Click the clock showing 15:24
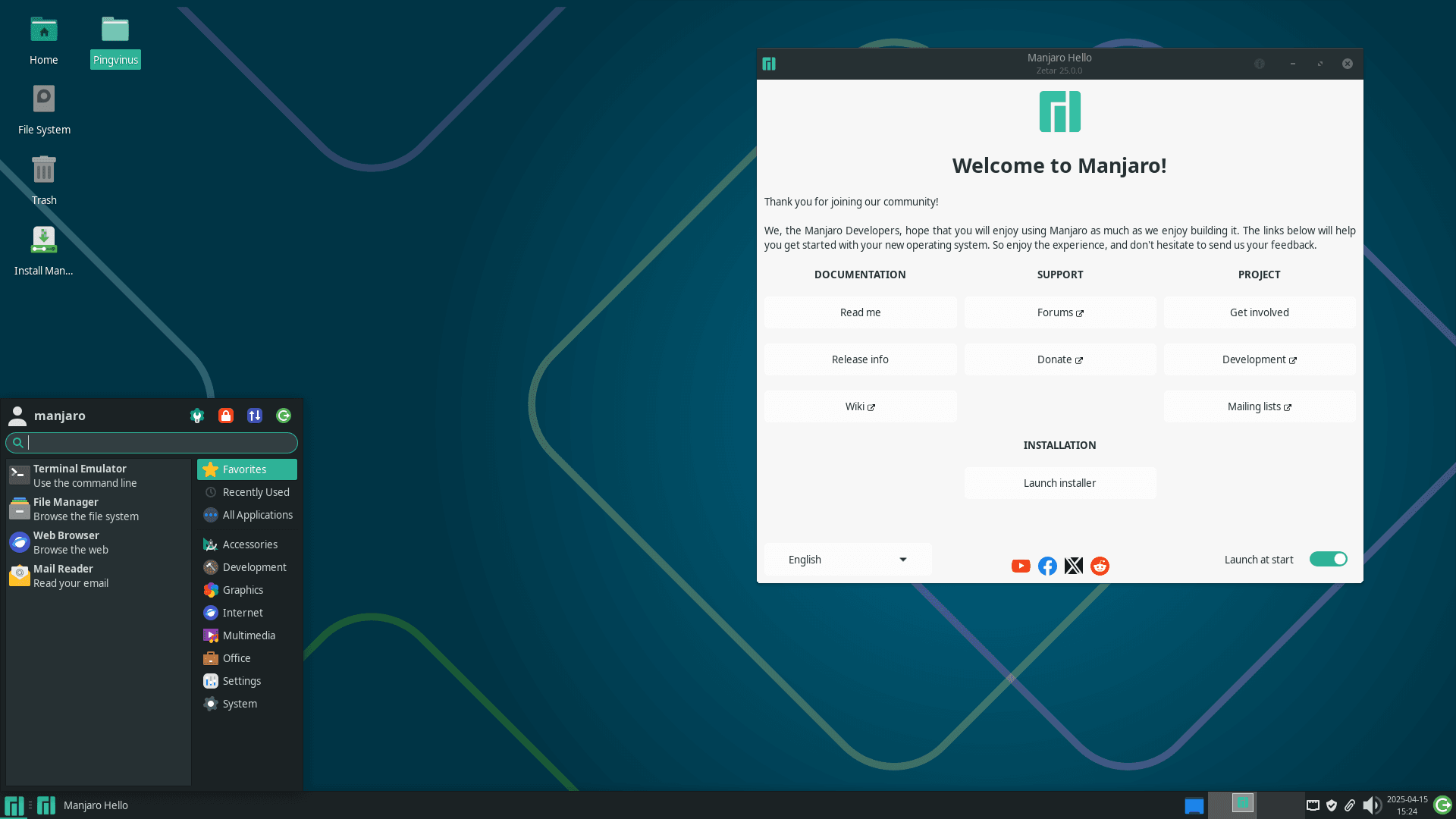The image size is (1456, 819). tap(1407, 805)
